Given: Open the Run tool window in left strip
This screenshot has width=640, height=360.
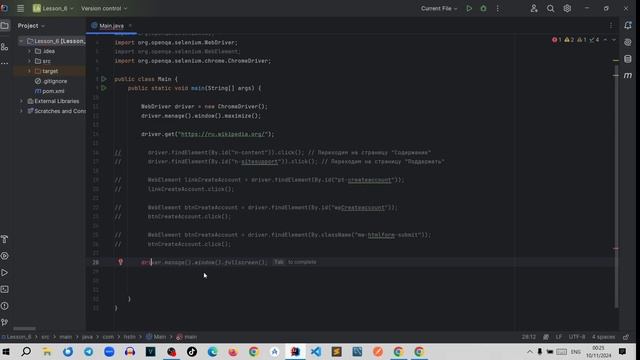Looking at the screenshot, I should 4,273.
